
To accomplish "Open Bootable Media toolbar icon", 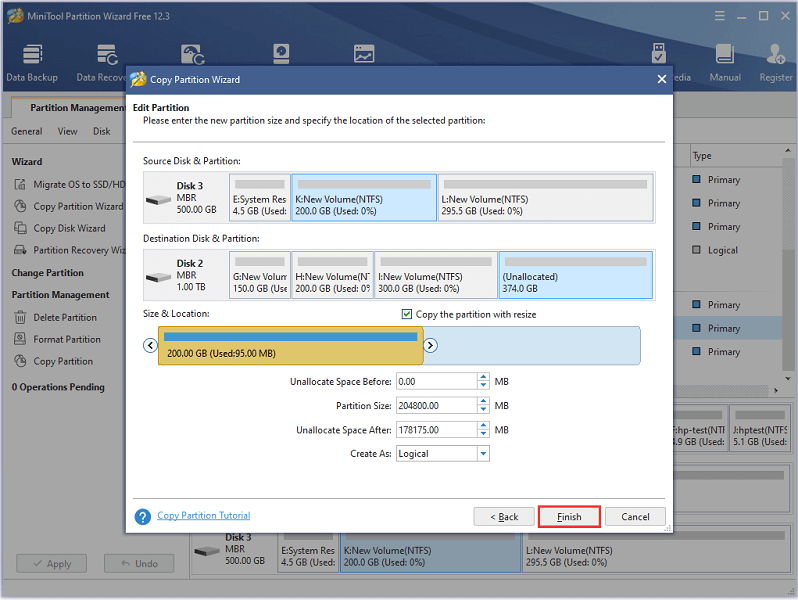I will tap(659, 54).
